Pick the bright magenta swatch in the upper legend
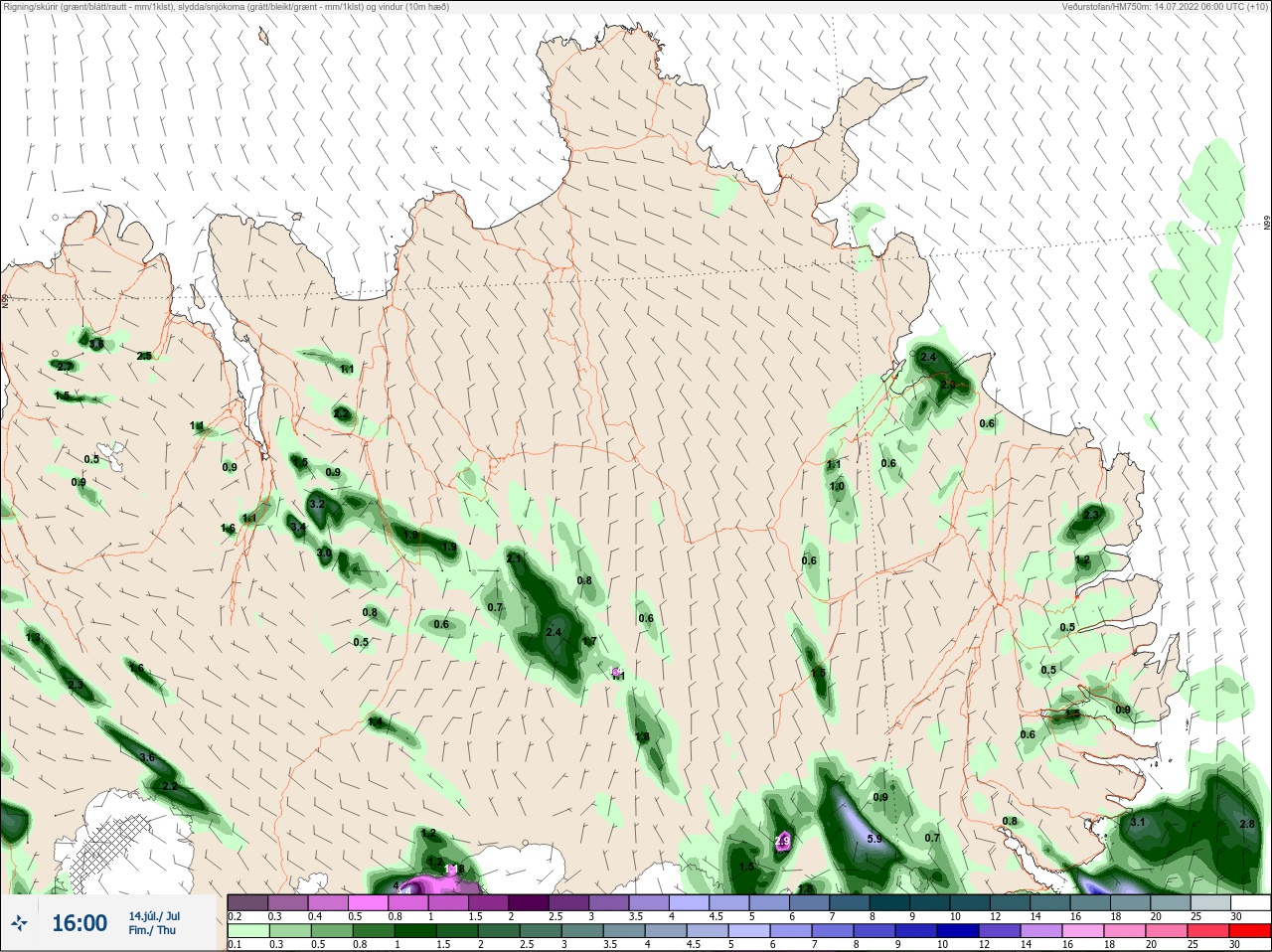 [x=368, y=903]
